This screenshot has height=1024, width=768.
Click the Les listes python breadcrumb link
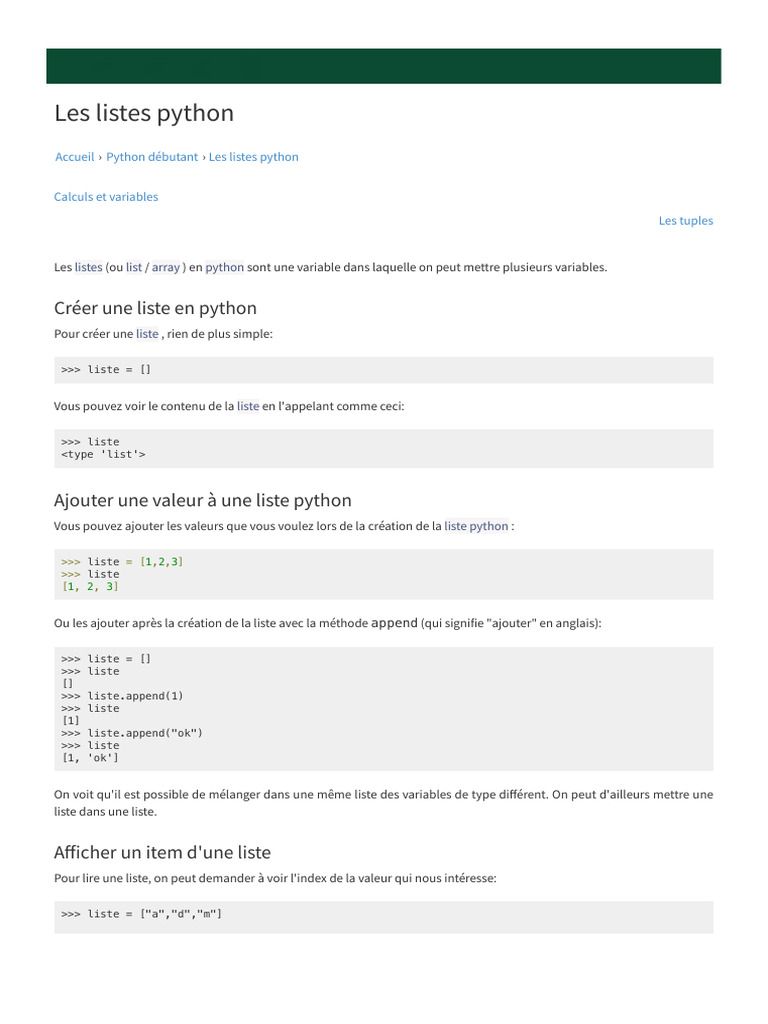253,157
